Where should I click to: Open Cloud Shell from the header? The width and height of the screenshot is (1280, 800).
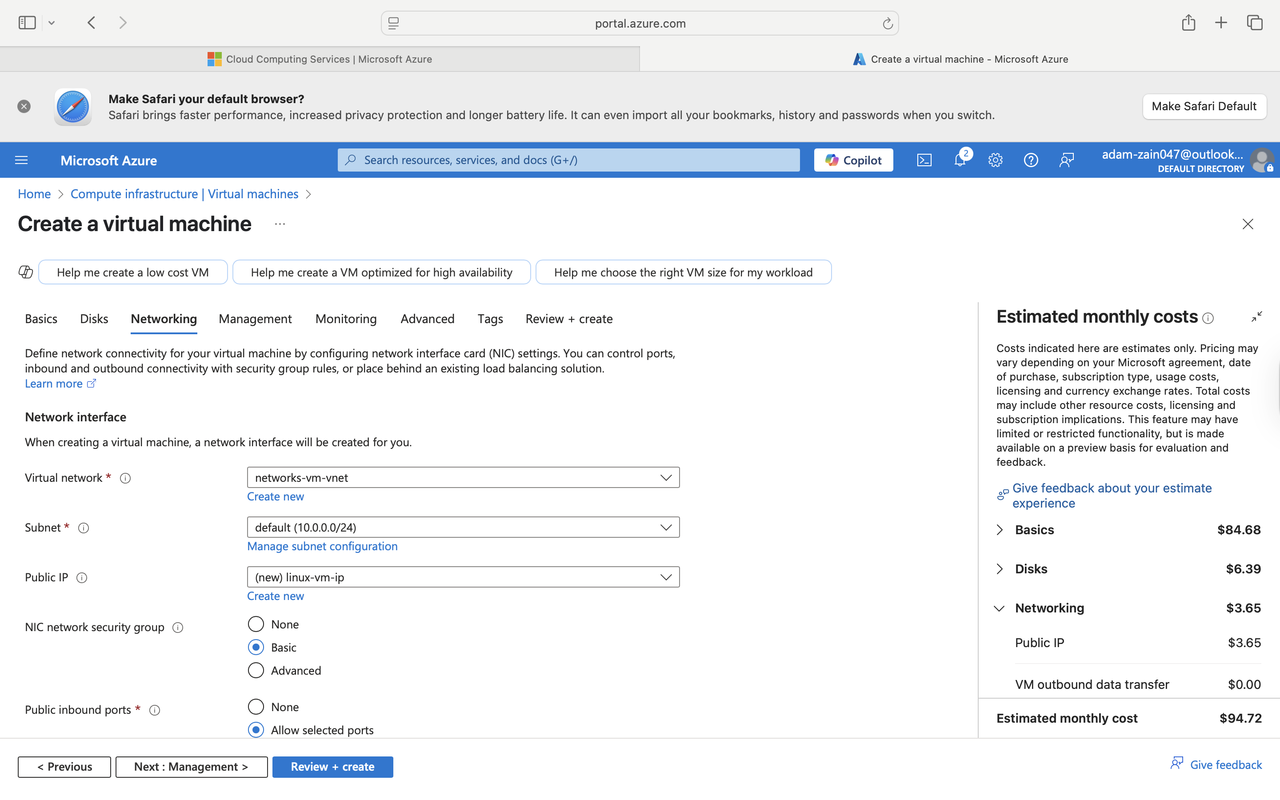924,160
